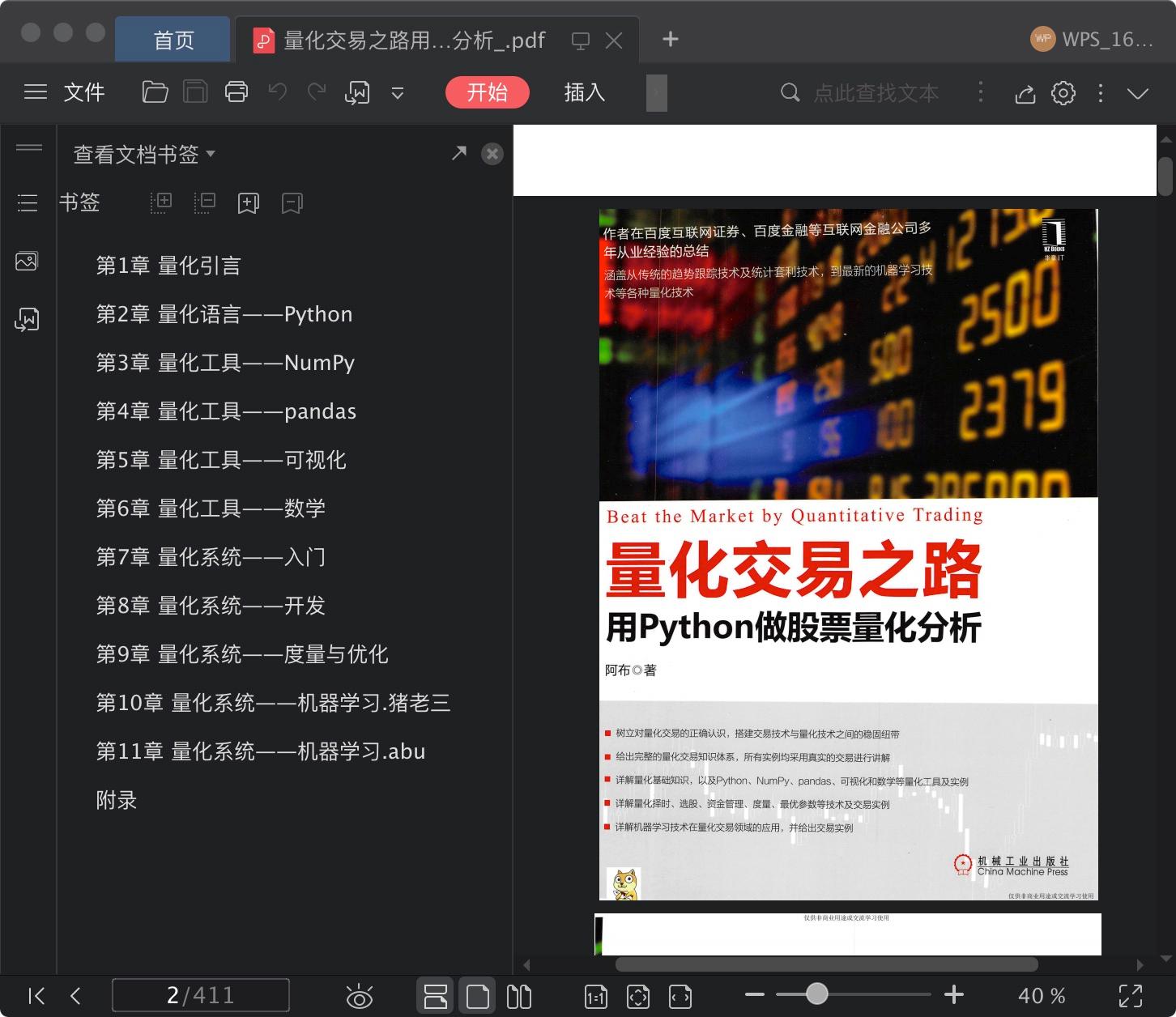The width and height of the screenshot is (1176, 1017).
Task: Open the hamburger menu beside 文件
Action: (x=36, y=92)
